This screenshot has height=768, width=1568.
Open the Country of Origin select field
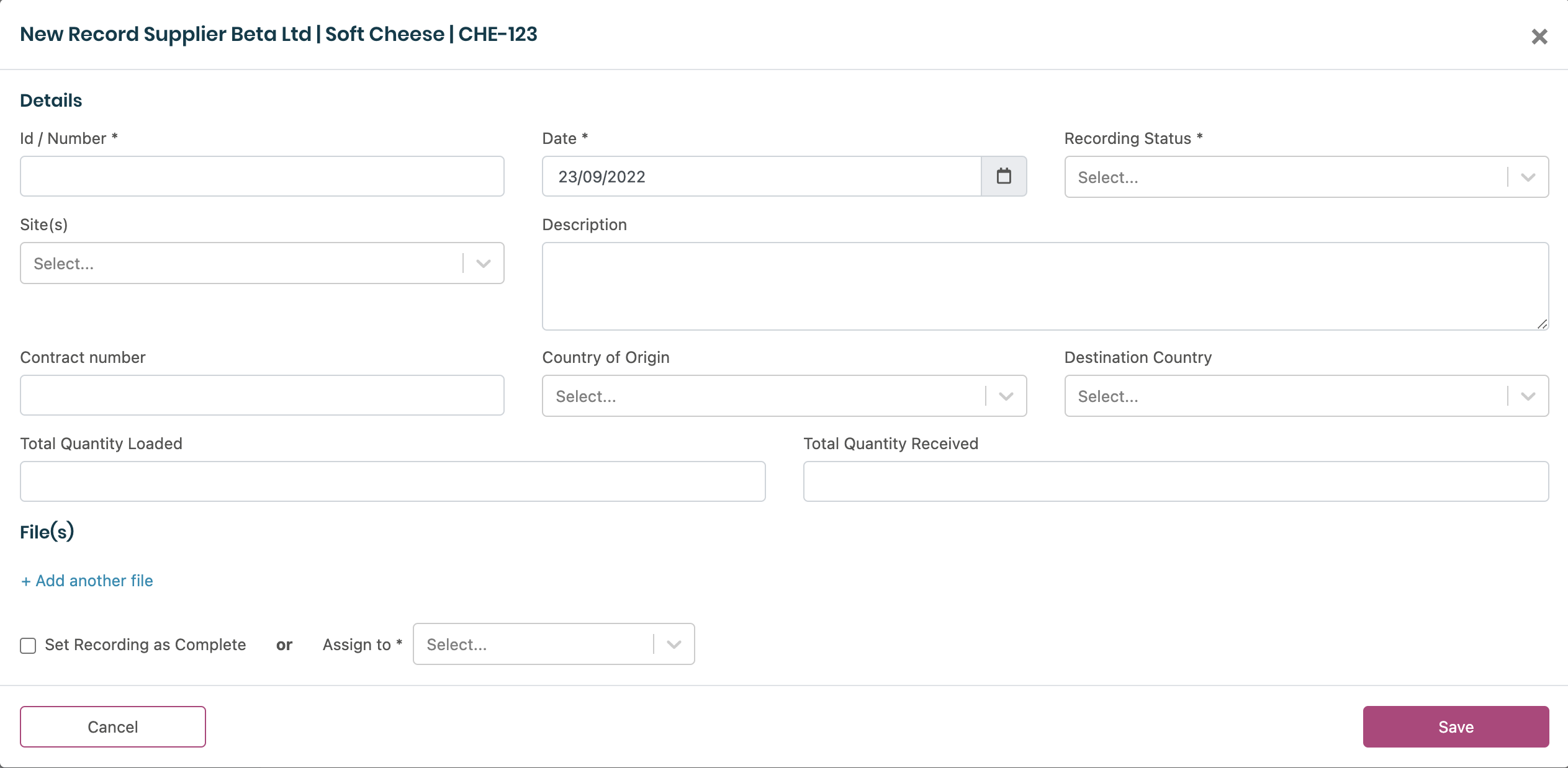point(764,396)
